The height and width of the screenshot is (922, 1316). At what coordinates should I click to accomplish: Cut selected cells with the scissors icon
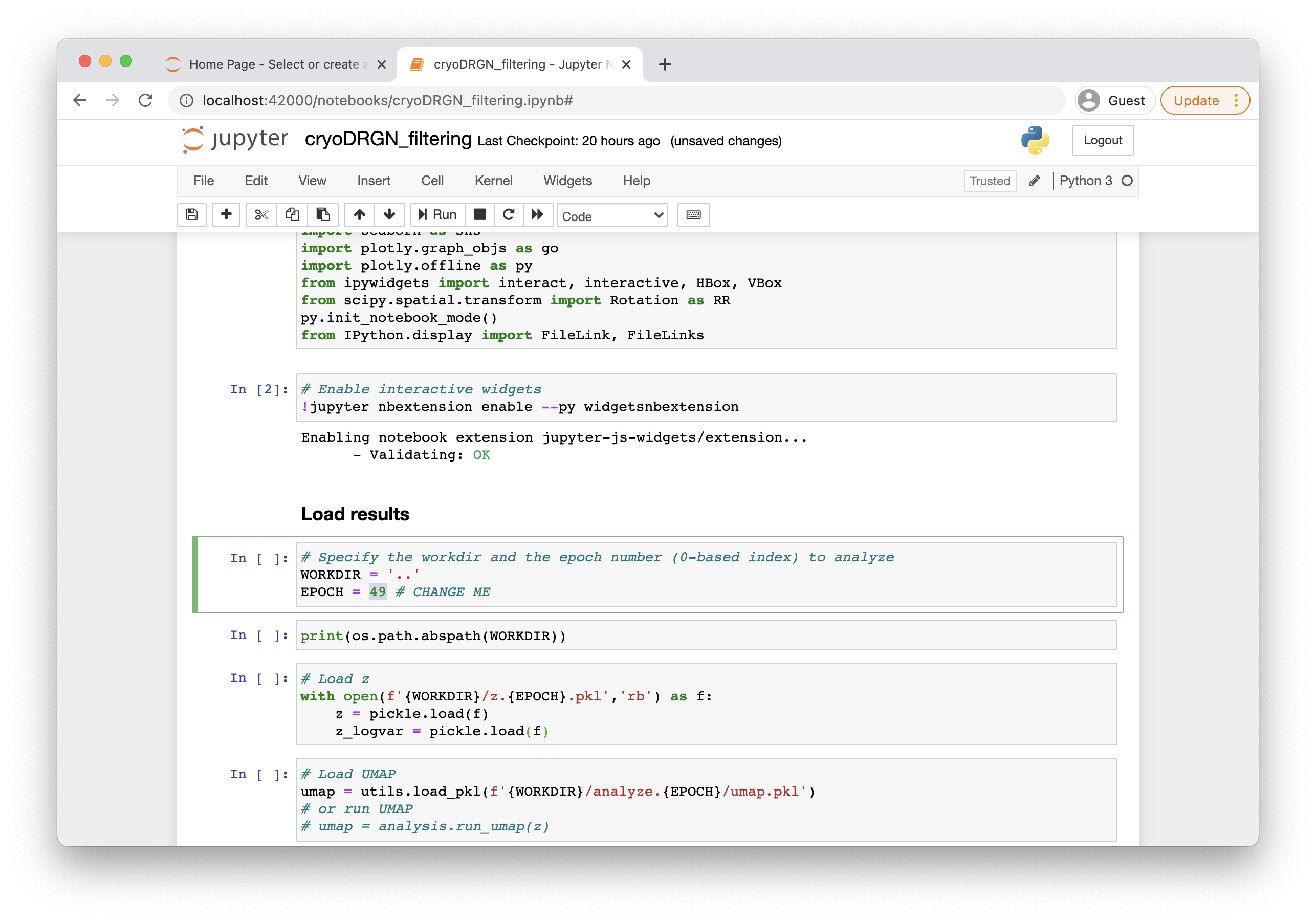pos(261,215)
